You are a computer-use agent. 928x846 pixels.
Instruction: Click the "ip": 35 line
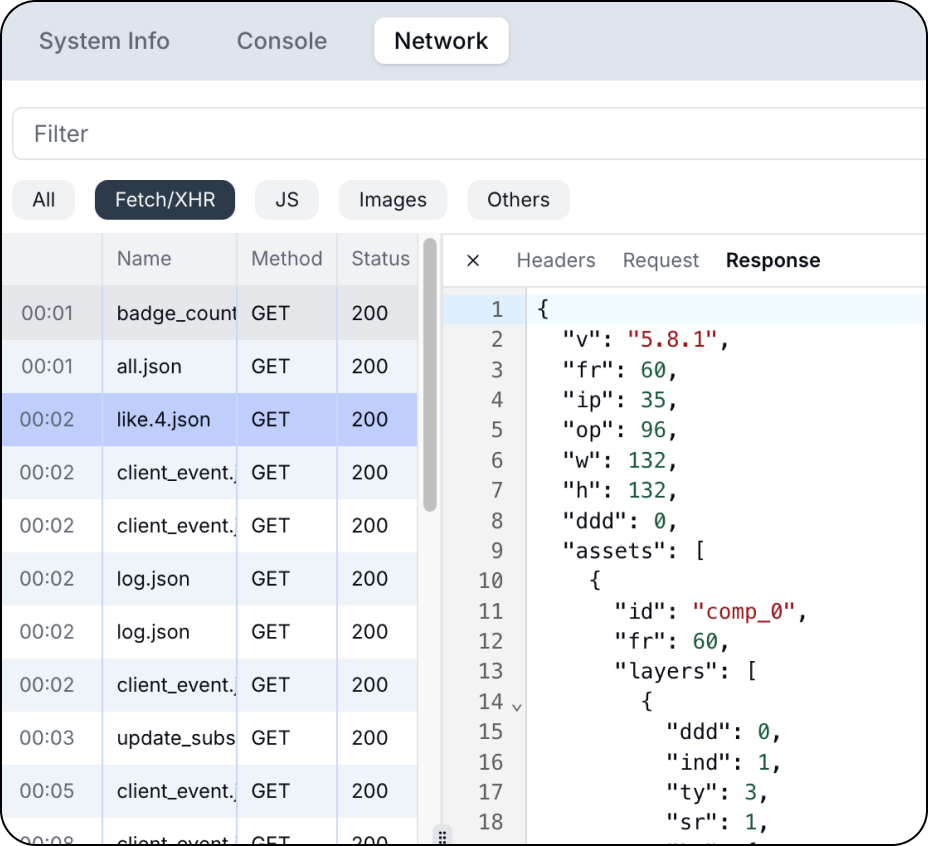620,400
